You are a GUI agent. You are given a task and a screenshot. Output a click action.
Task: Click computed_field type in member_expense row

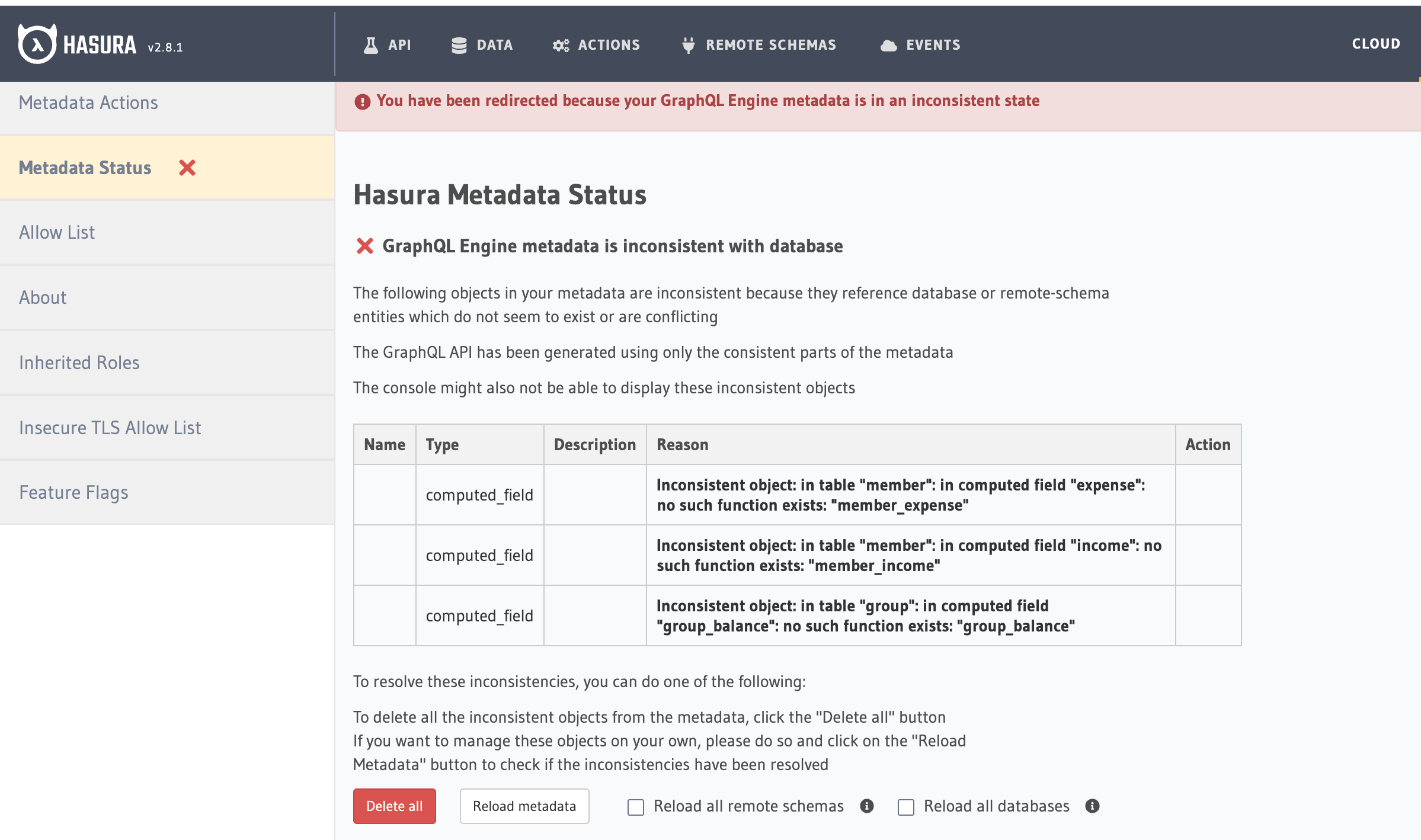click(x=479, y=495)
